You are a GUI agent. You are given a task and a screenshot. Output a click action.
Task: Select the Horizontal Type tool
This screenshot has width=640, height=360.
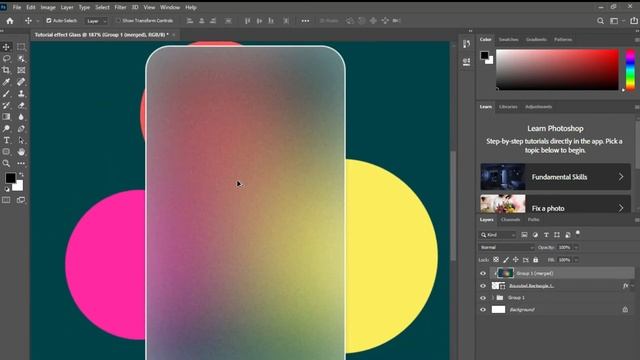(x=6, y=140)
